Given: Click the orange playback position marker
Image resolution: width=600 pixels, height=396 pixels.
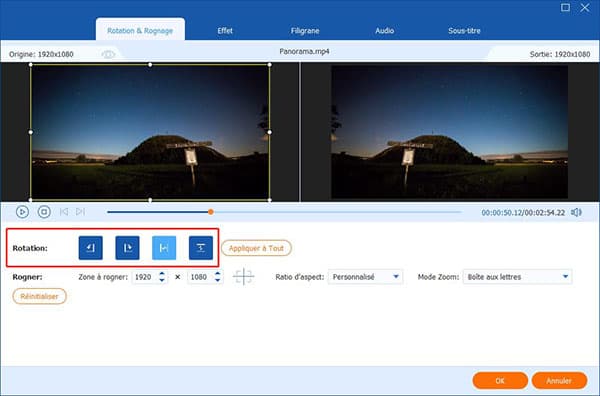Looking at the screenshot, I should pos(210,212).
